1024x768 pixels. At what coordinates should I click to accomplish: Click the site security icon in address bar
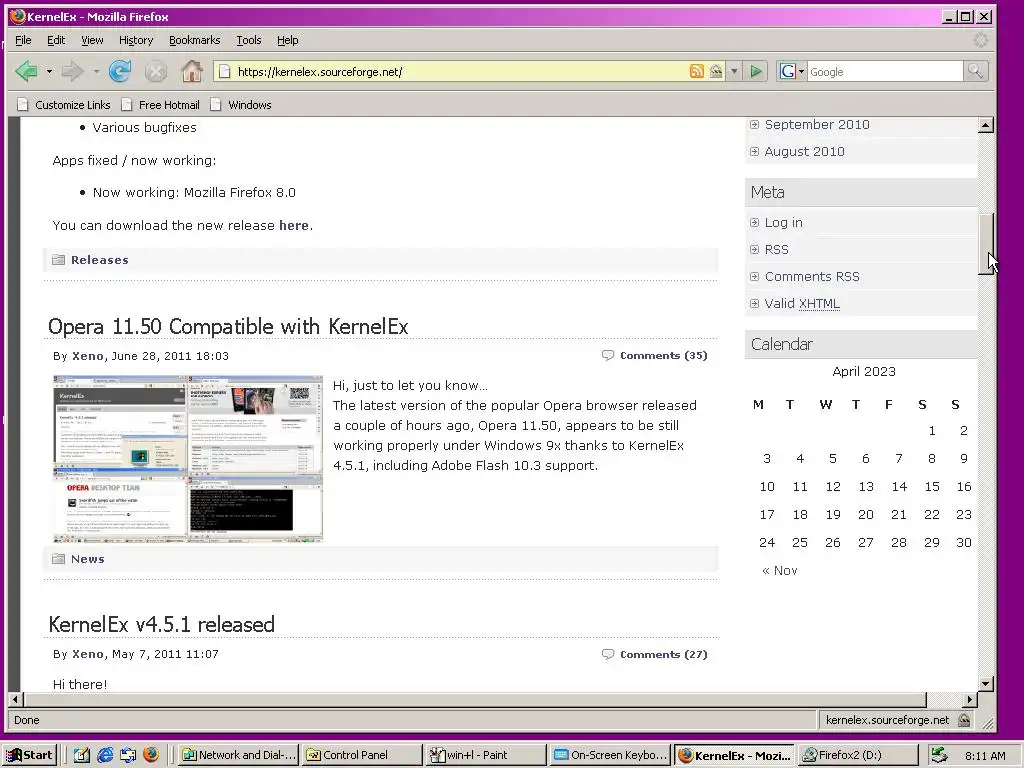716,71
